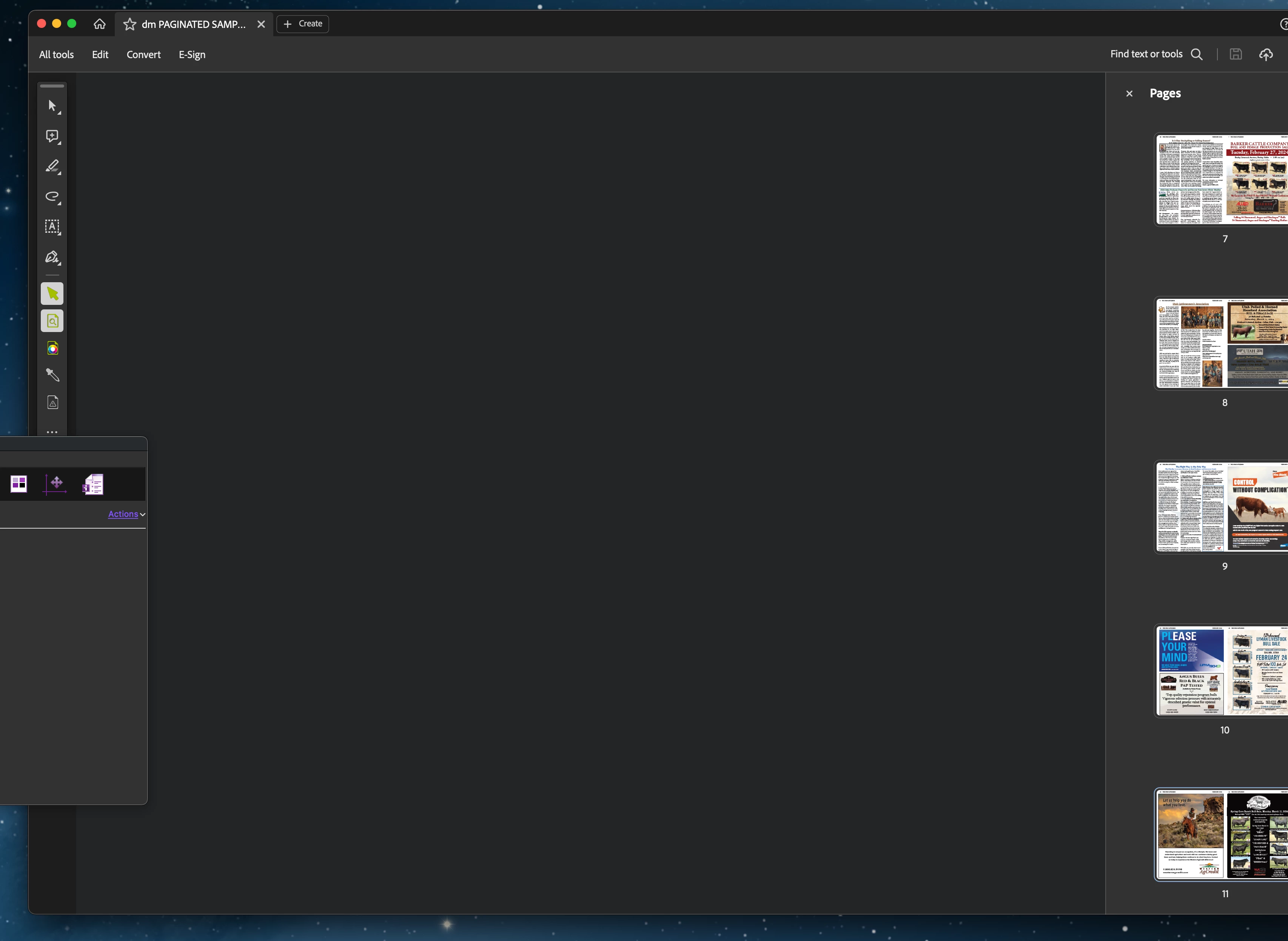Click the Create new tab button
The image size is (1288, 941).
(x=303, y=24)
